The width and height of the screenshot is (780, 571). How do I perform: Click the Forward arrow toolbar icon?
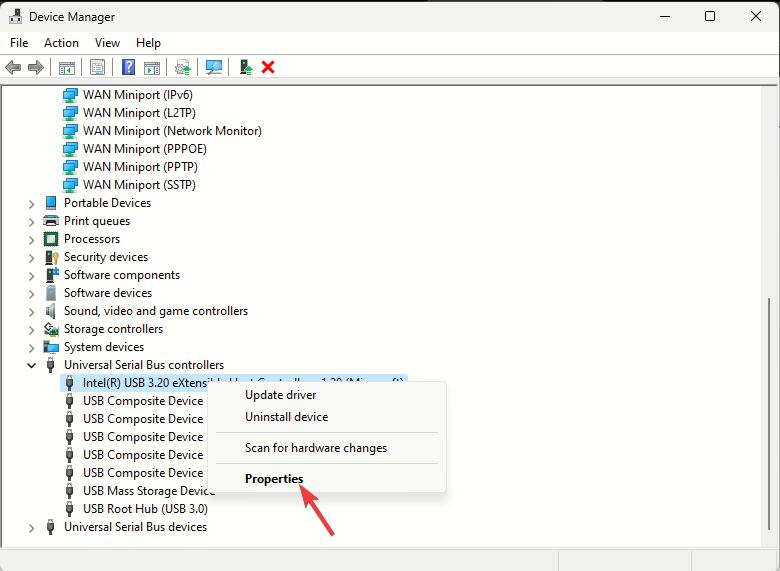click(x=35, y=67)
